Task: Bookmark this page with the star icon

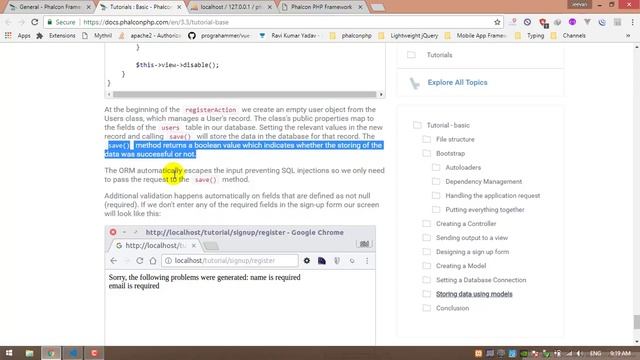Action: click(x=497, y=22)
